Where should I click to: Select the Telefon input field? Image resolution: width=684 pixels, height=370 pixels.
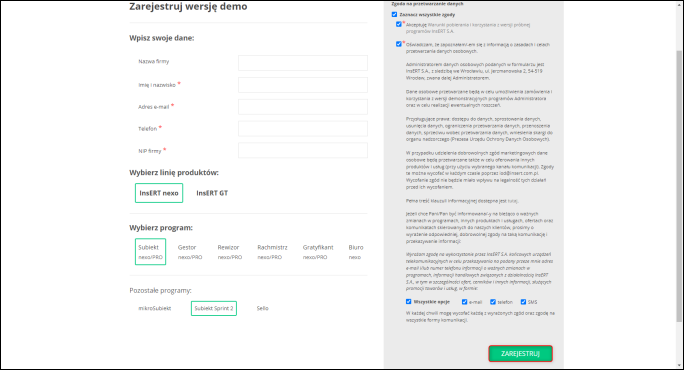(303, 128)
